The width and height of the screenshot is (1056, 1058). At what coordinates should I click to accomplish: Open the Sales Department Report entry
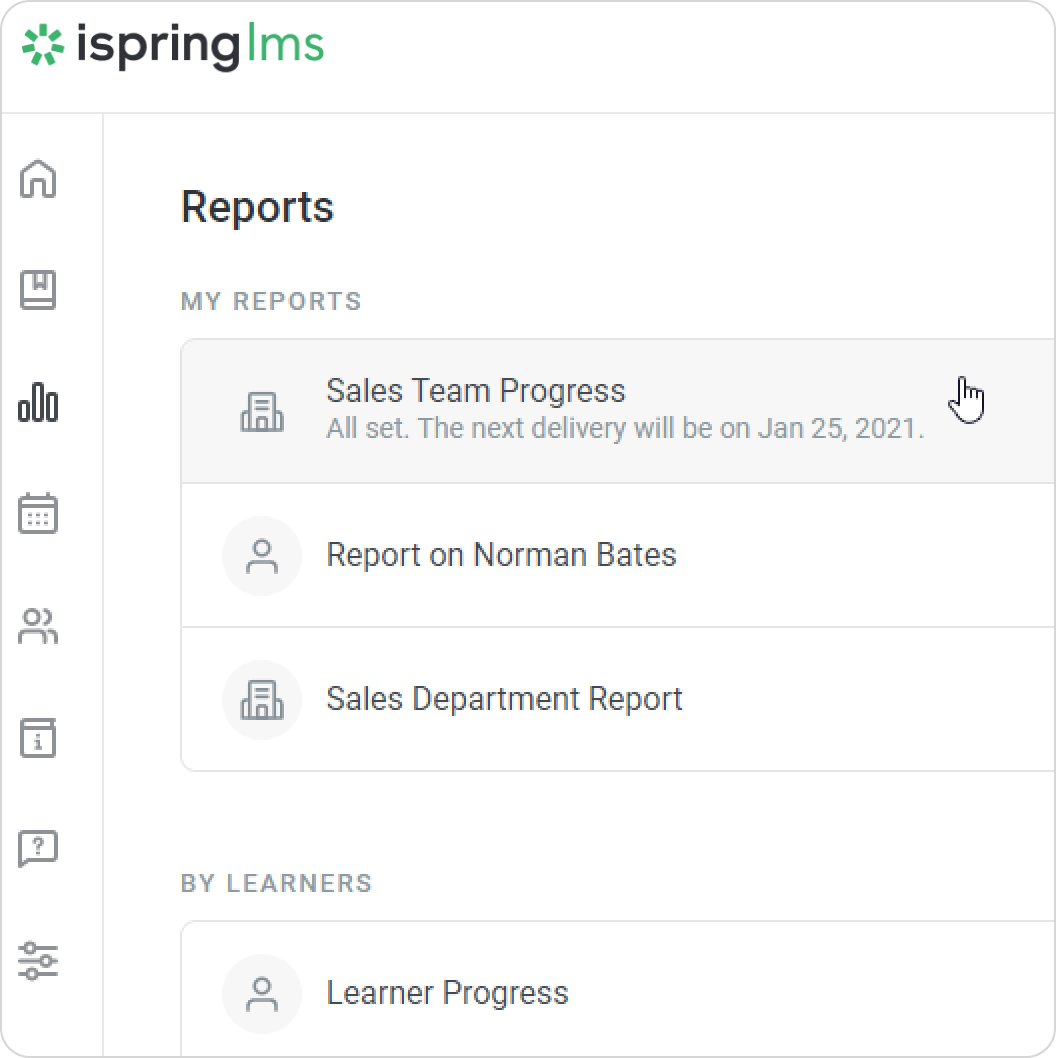[504, 699]
